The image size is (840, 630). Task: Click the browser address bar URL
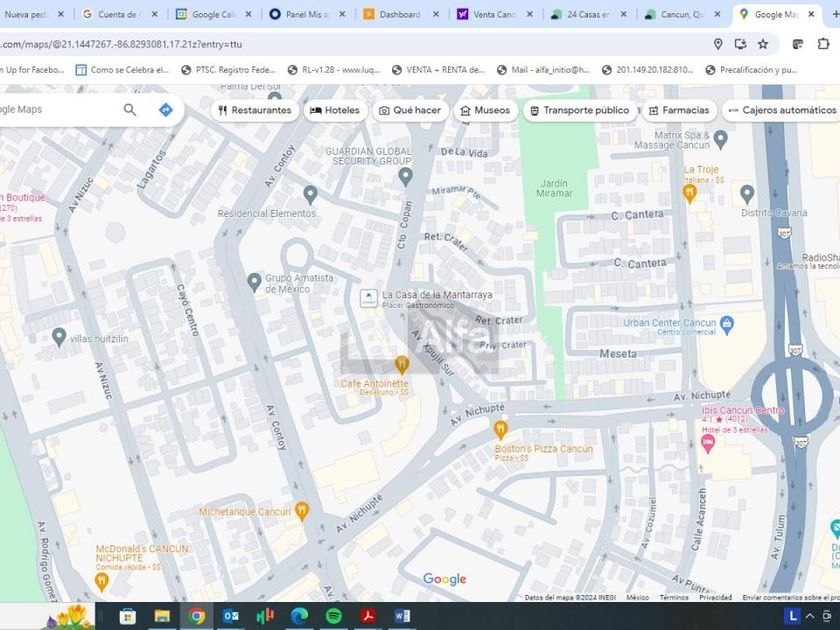[x=300, y=44]
